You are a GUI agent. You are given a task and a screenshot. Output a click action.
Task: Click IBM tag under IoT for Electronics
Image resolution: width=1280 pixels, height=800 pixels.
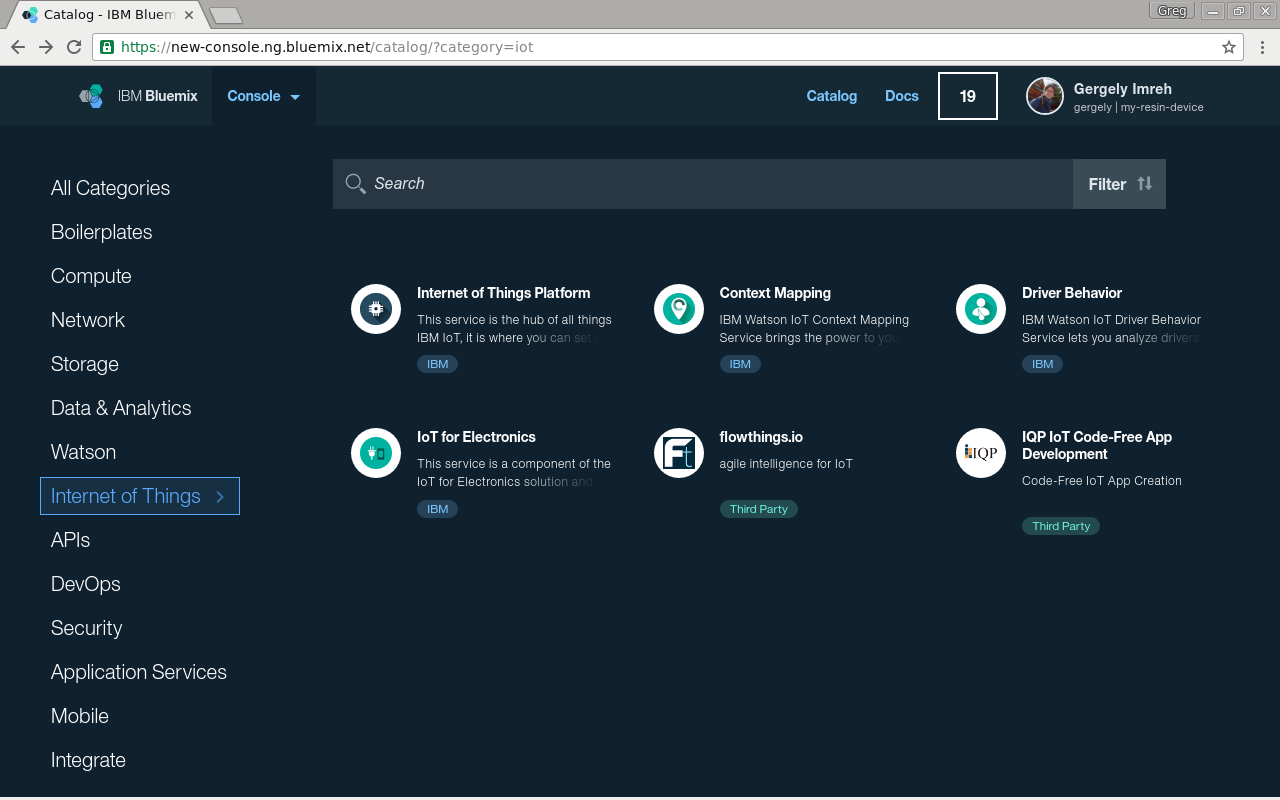click(438, 509)
